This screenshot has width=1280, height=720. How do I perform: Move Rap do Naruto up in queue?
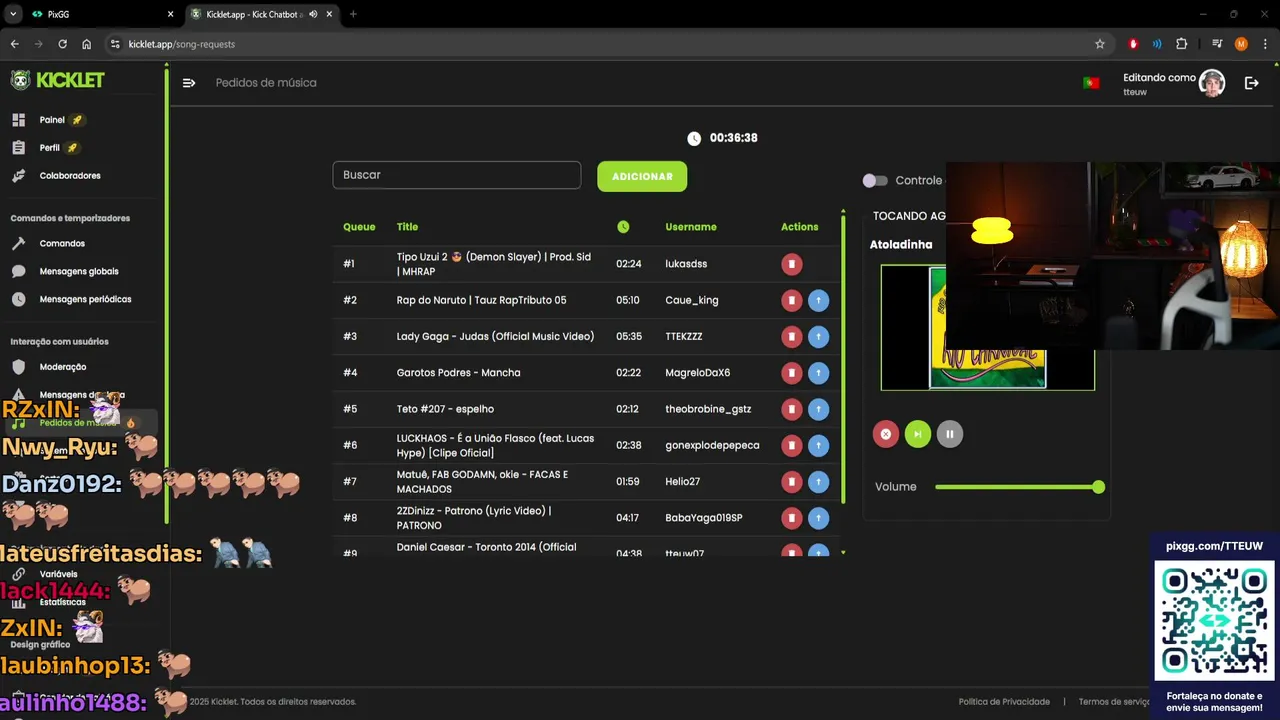818,300
